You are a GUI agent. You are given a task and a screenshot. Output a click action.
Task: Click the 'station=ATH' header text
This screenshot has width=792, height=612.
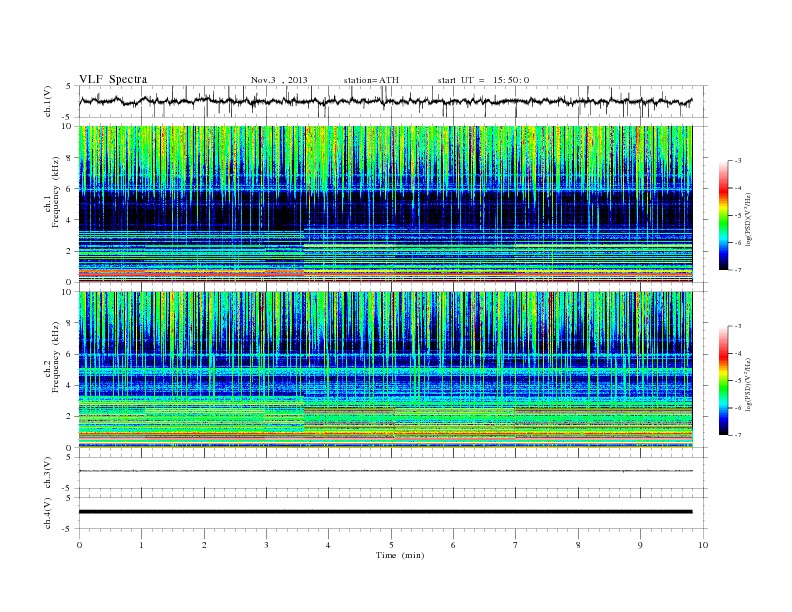tap(371, 80)
